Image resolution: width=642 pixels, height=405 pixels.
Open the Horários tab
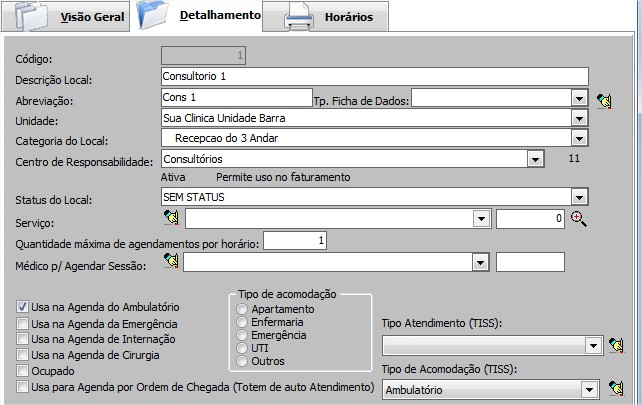click(348, 18)
